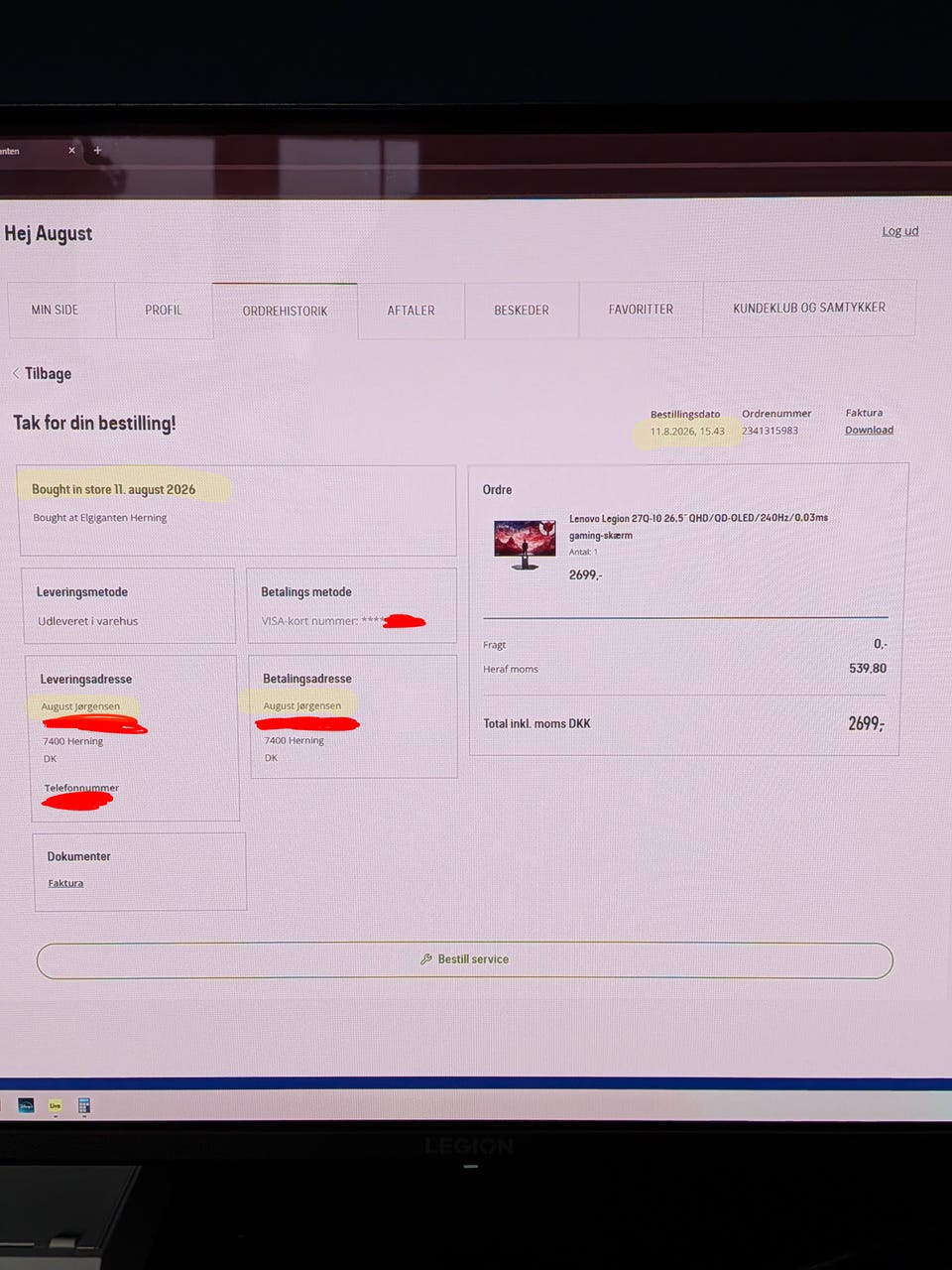Click the Ordre heading in summary panel
Screen dimensions: 952x1270
coord(497,490)
